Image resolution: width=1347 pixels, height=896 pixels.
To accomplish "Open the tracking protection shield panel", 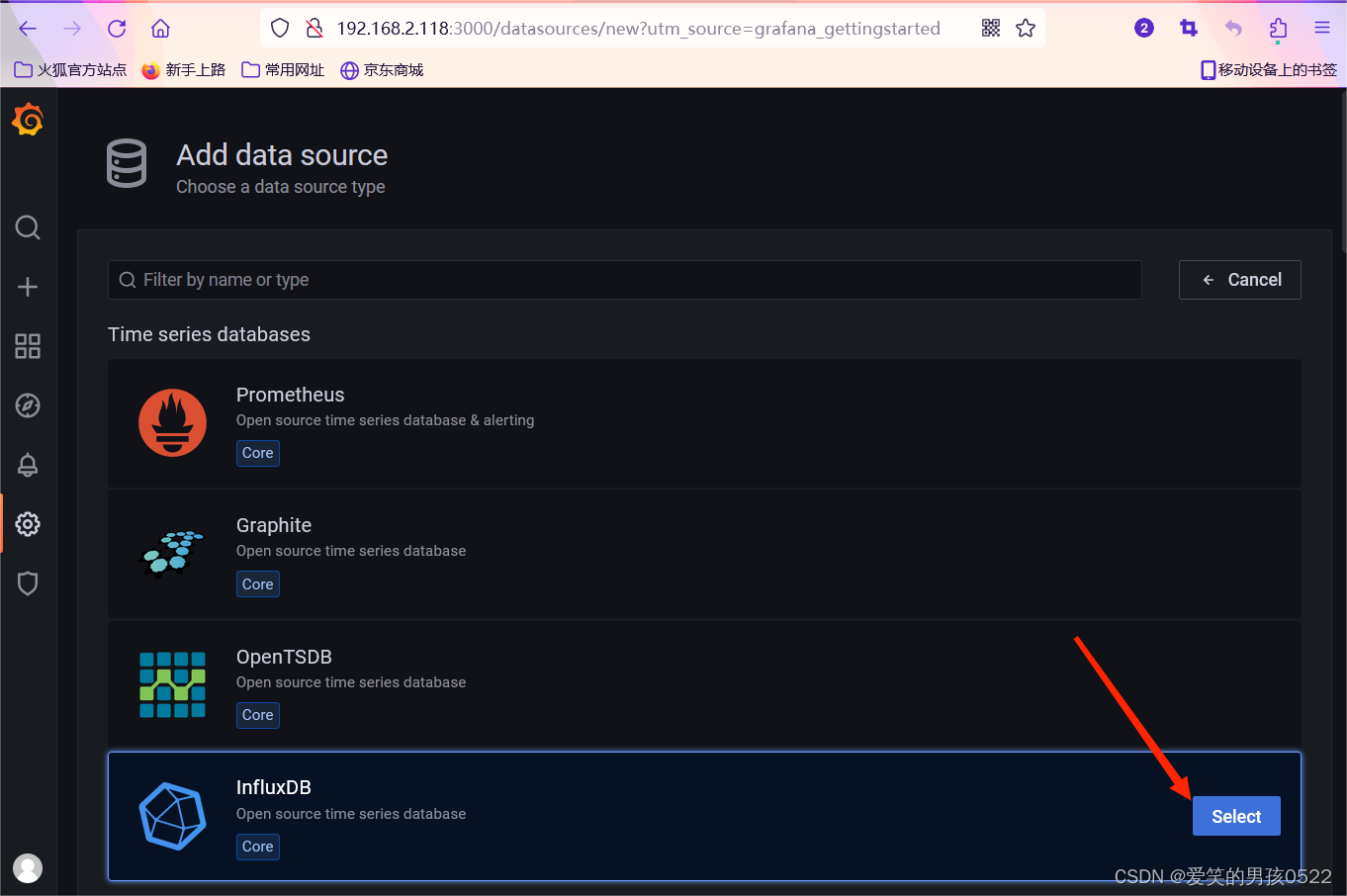I will click(x=280, y=28).
